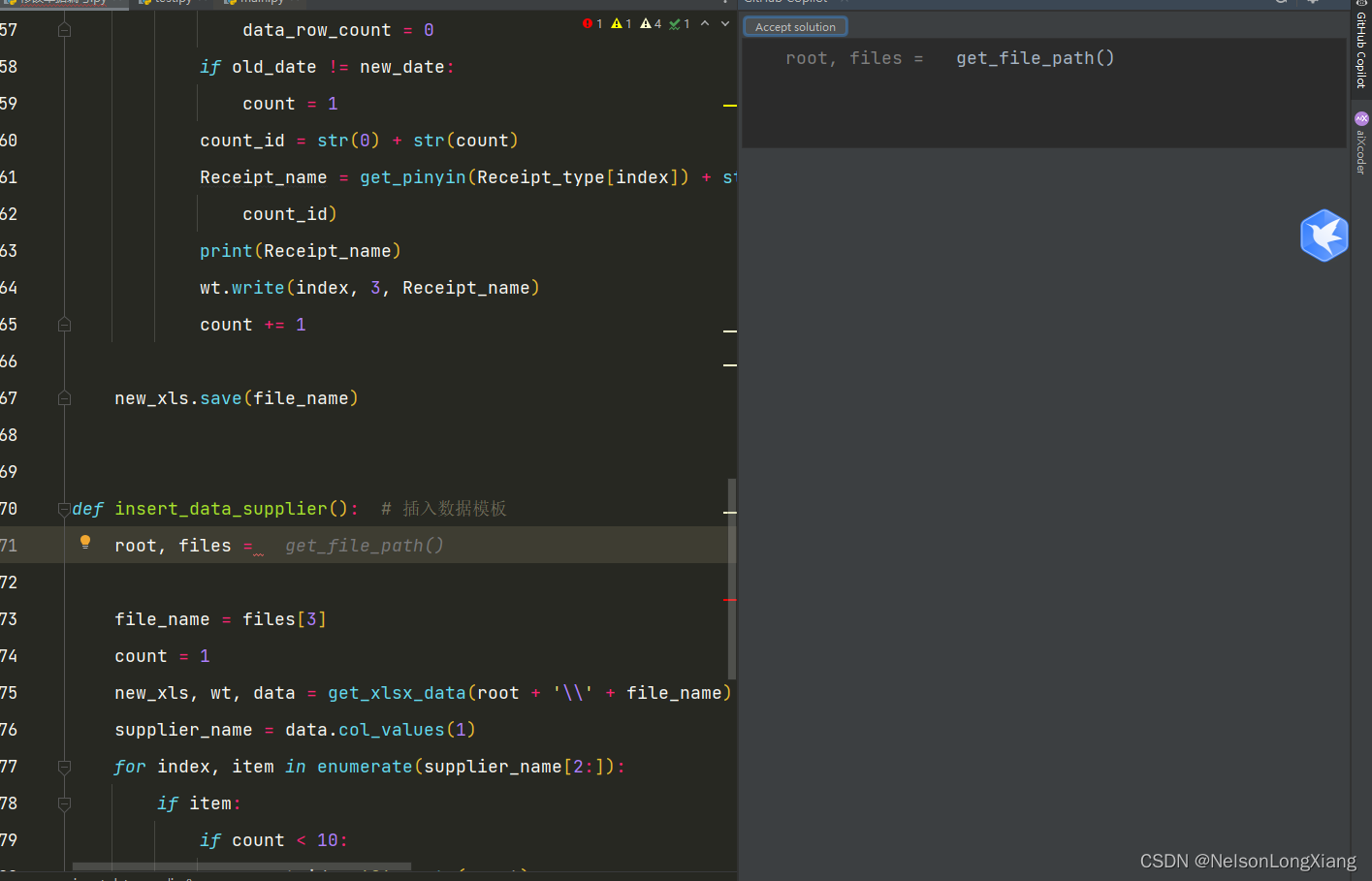1372x881 pixels.
Task: Click the fold end marker on line 65
Action: click(64, 325)
